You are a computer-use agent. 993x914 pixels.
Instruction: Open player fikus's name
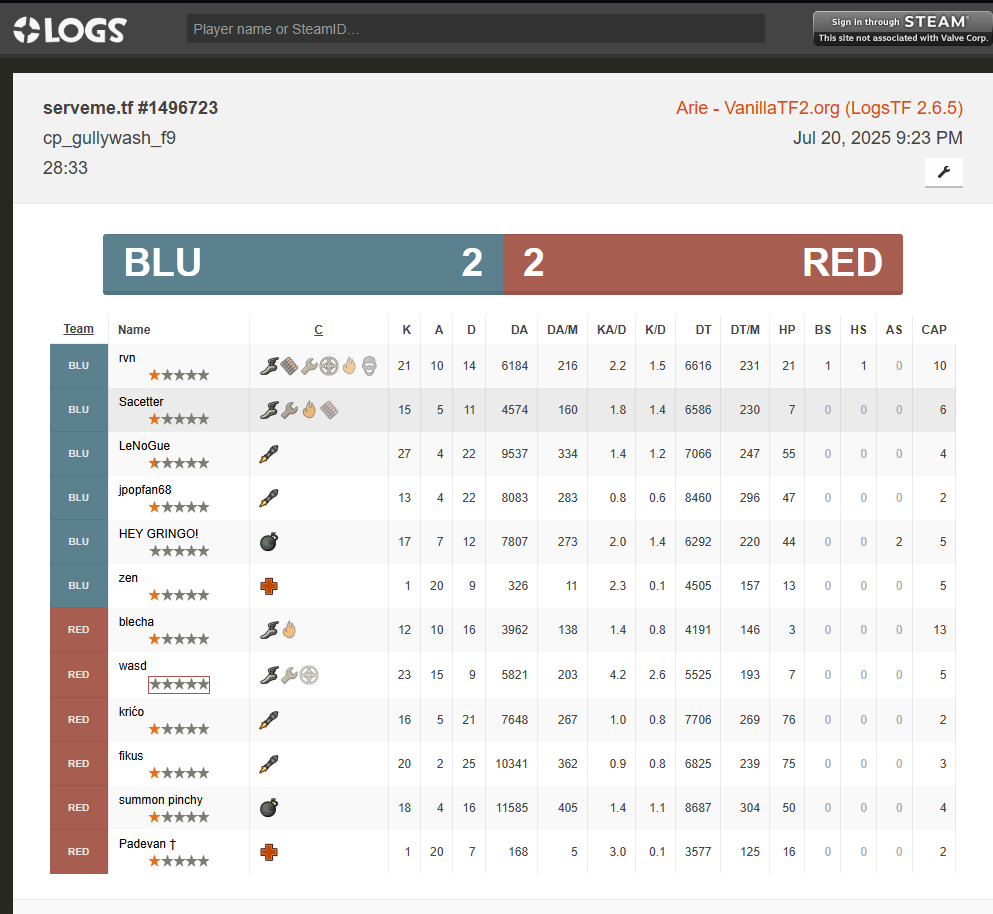131,756
